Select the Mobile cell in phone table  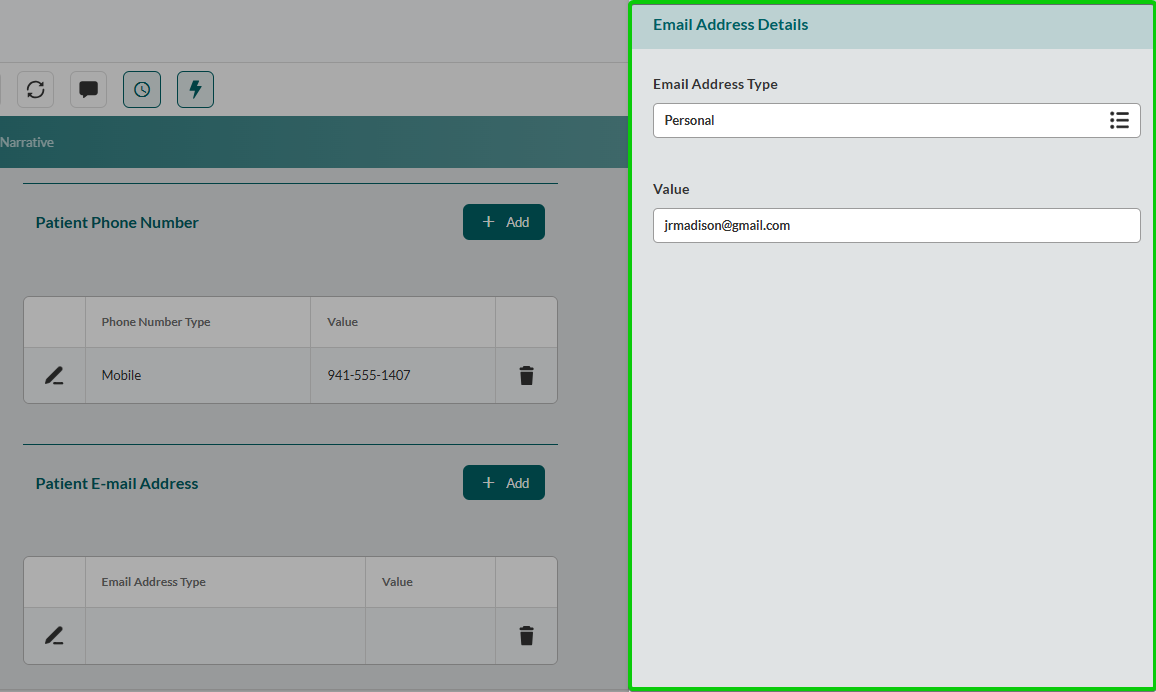122,376
